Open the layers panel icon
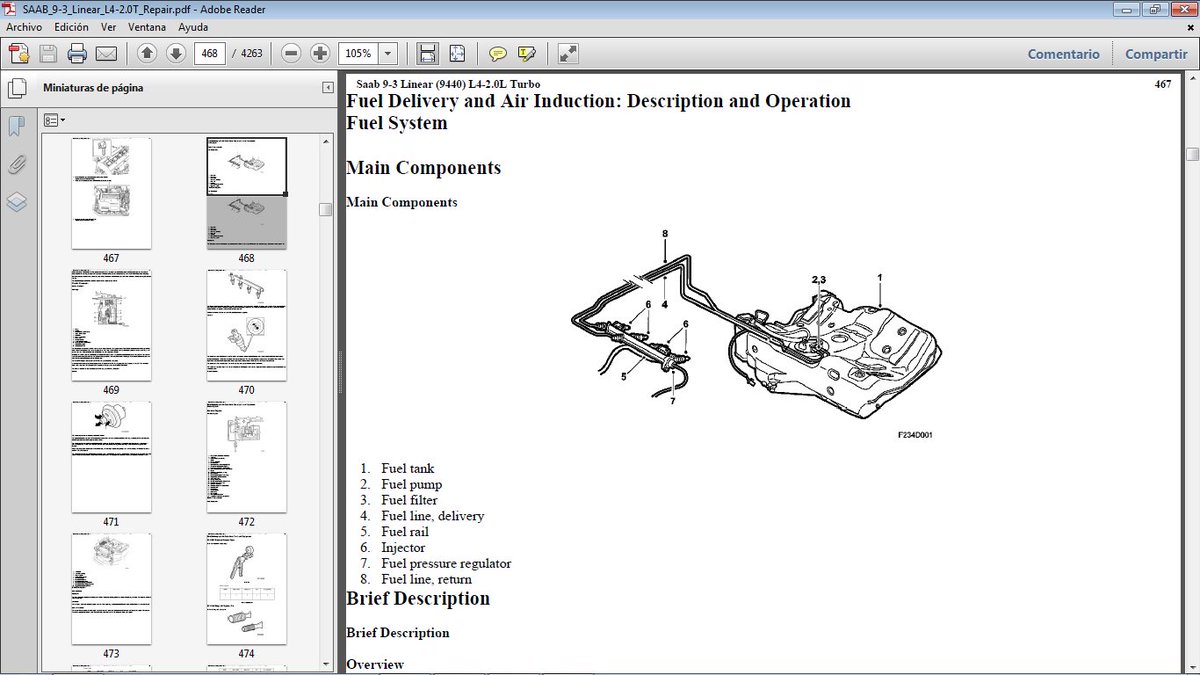 coord(17,202)
